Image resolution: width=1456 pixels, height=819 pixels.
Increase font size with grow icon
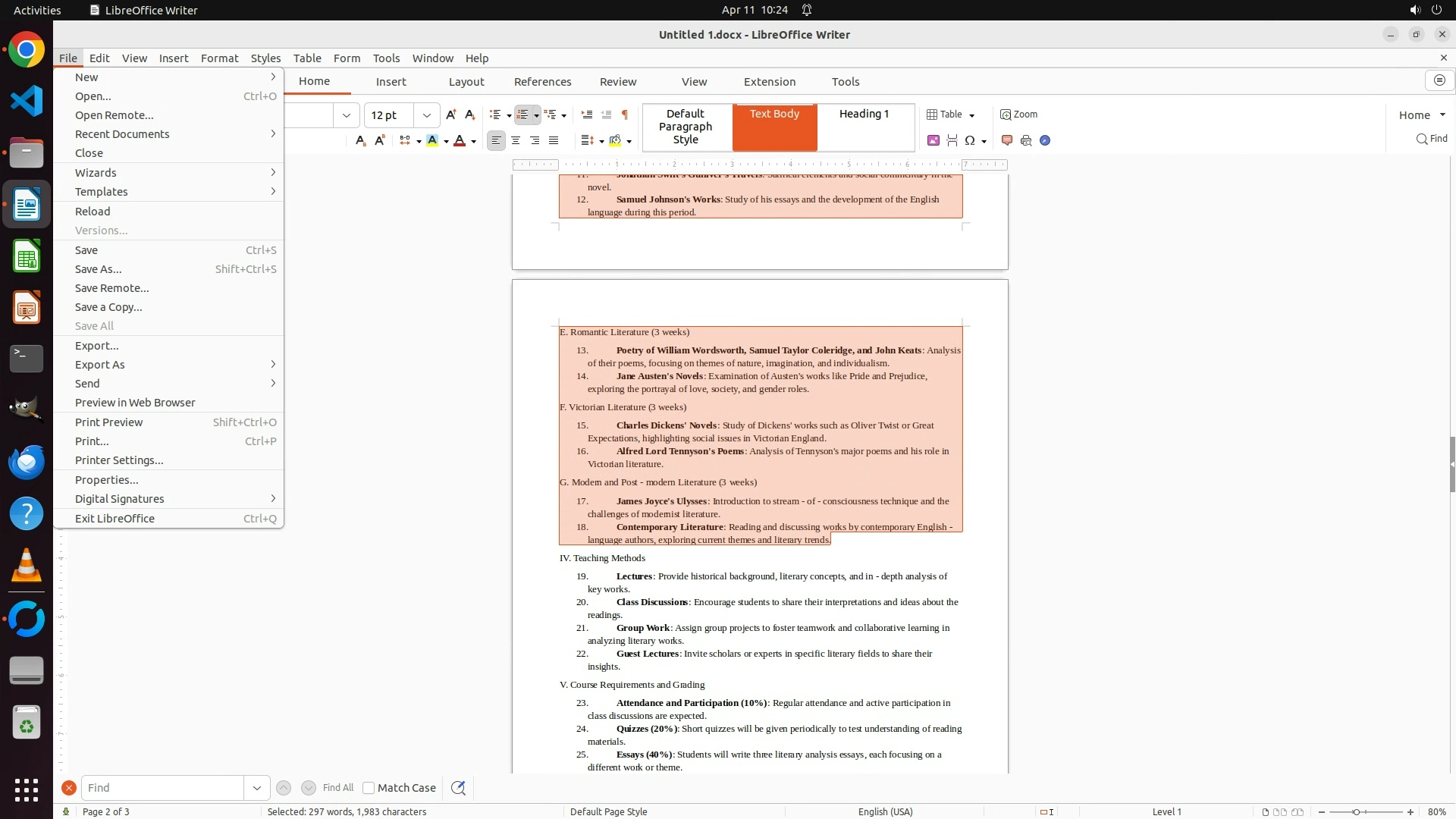coord(451,115)
